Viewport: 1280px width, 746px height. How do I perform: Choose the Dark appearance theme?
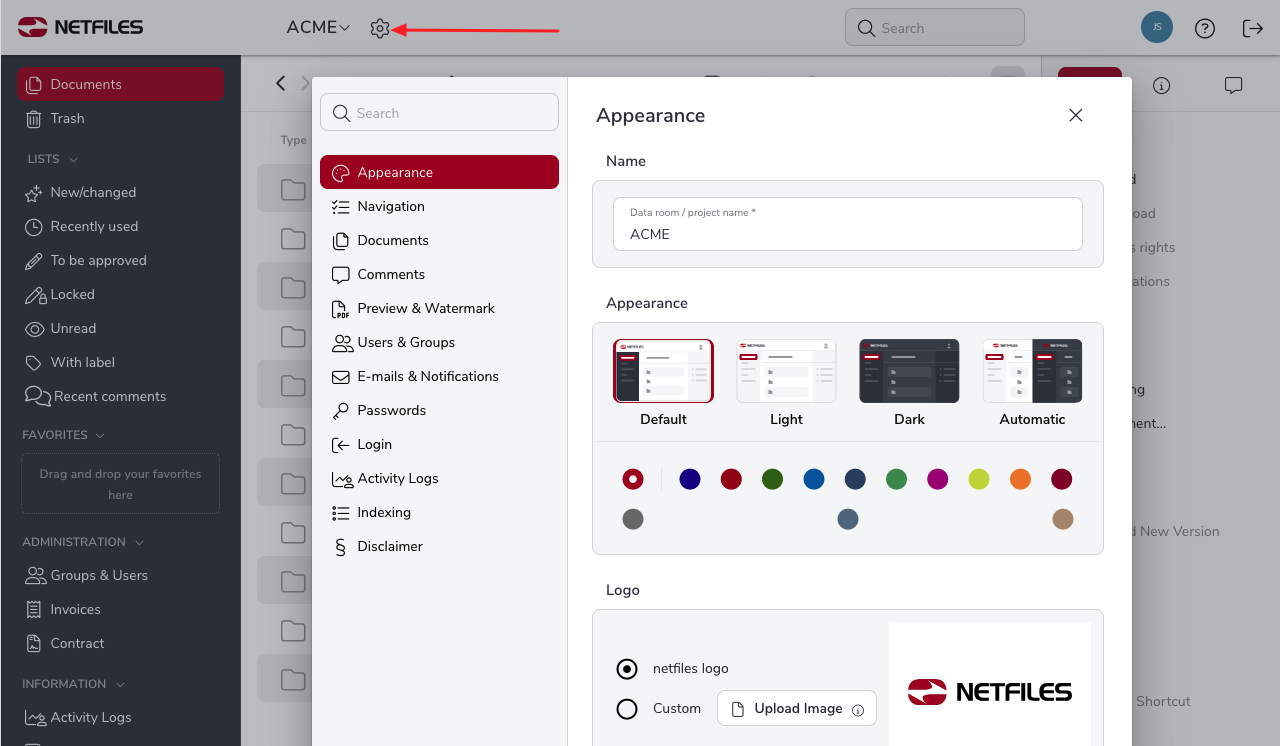(x=909, y=383)
